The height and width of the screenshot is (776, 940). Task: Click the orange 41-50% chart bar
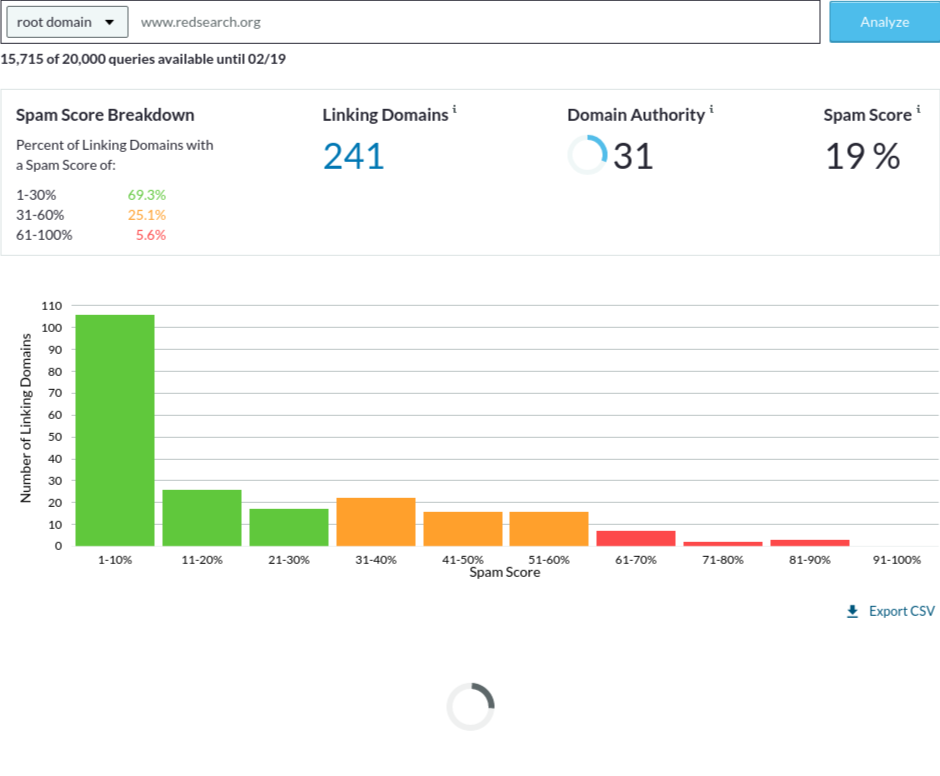(x=463, y=529)
